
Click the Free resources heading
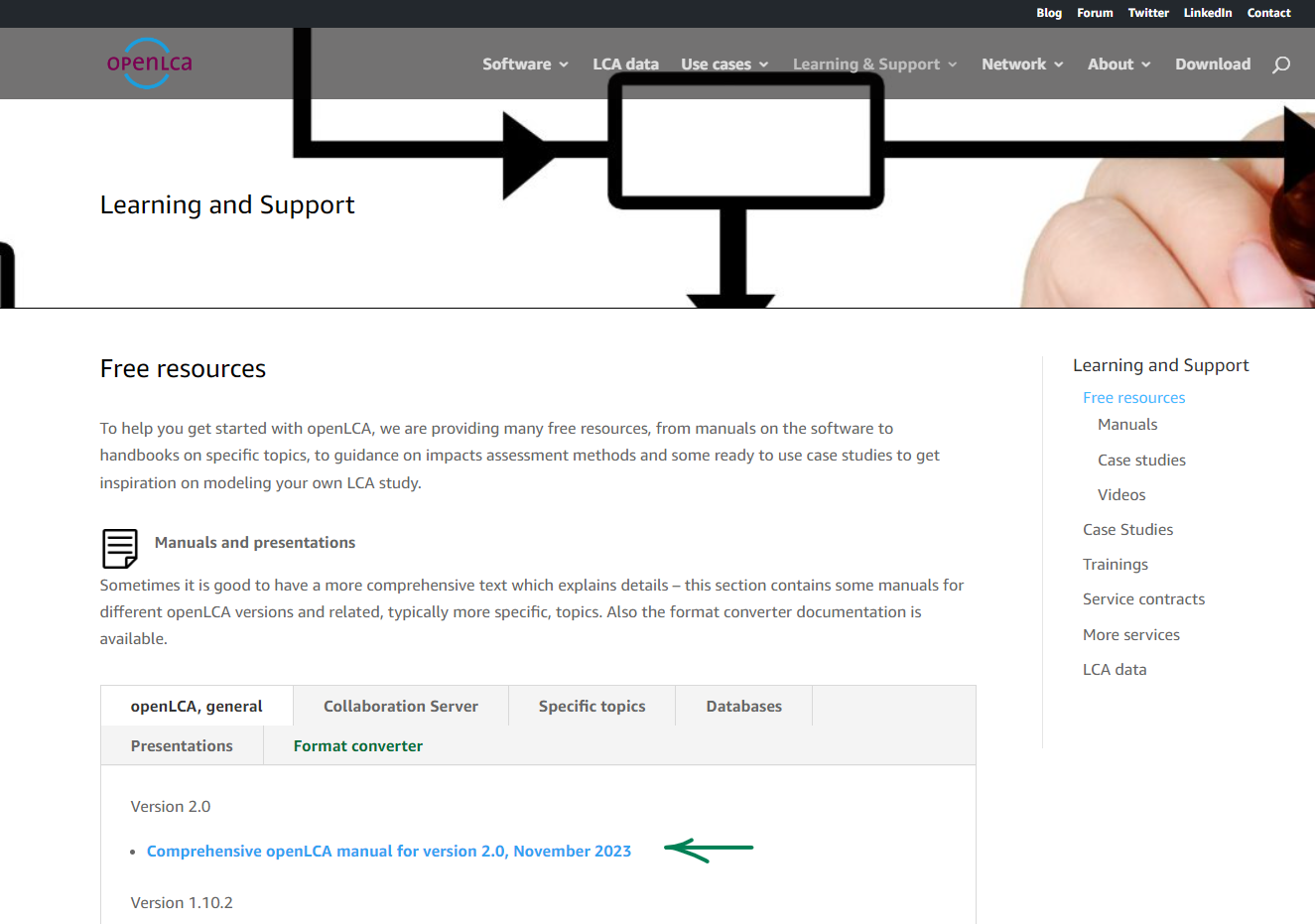click(183, 368)
